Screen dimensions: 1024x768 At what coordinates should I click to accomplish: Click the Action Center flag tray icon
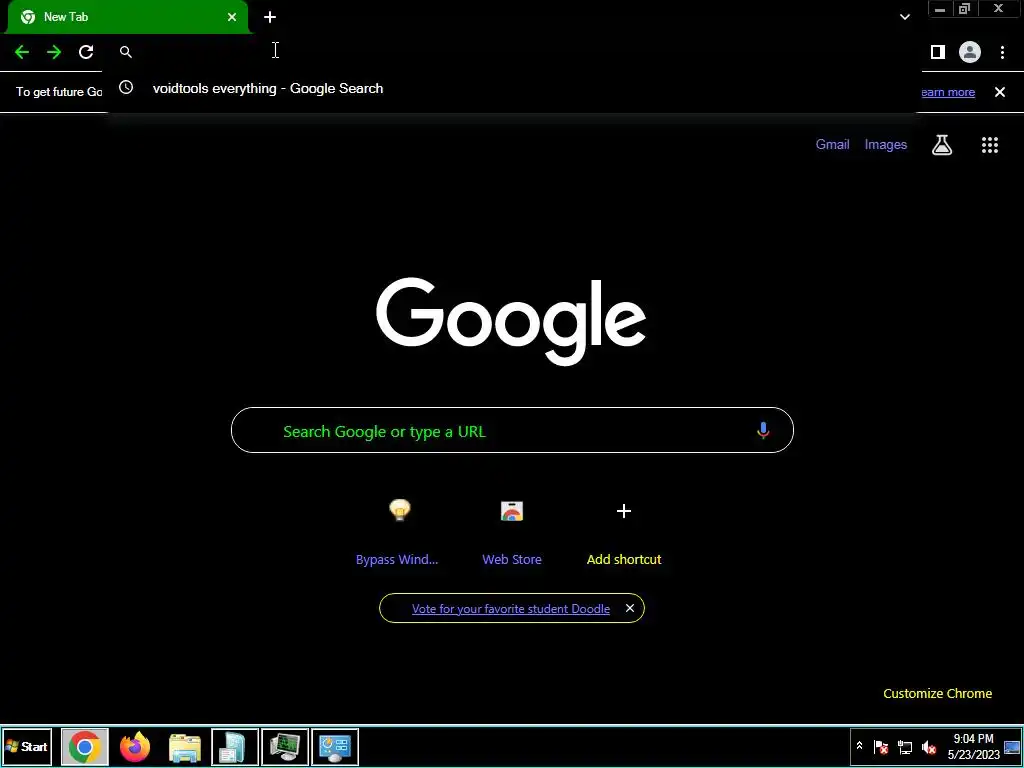pos(881,746)
